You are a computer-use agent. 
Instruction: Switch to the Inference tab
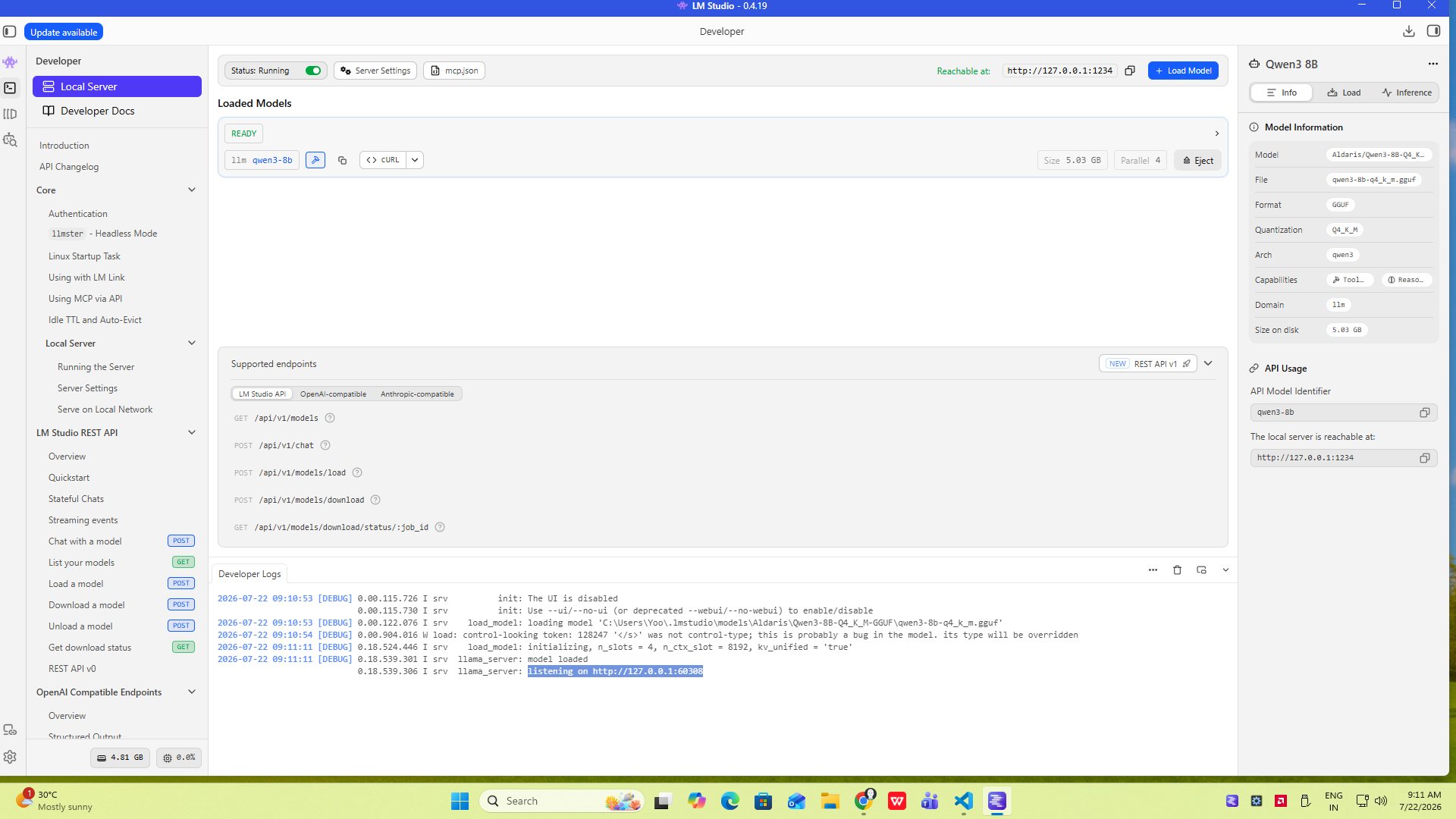(x=1407, y=93)
